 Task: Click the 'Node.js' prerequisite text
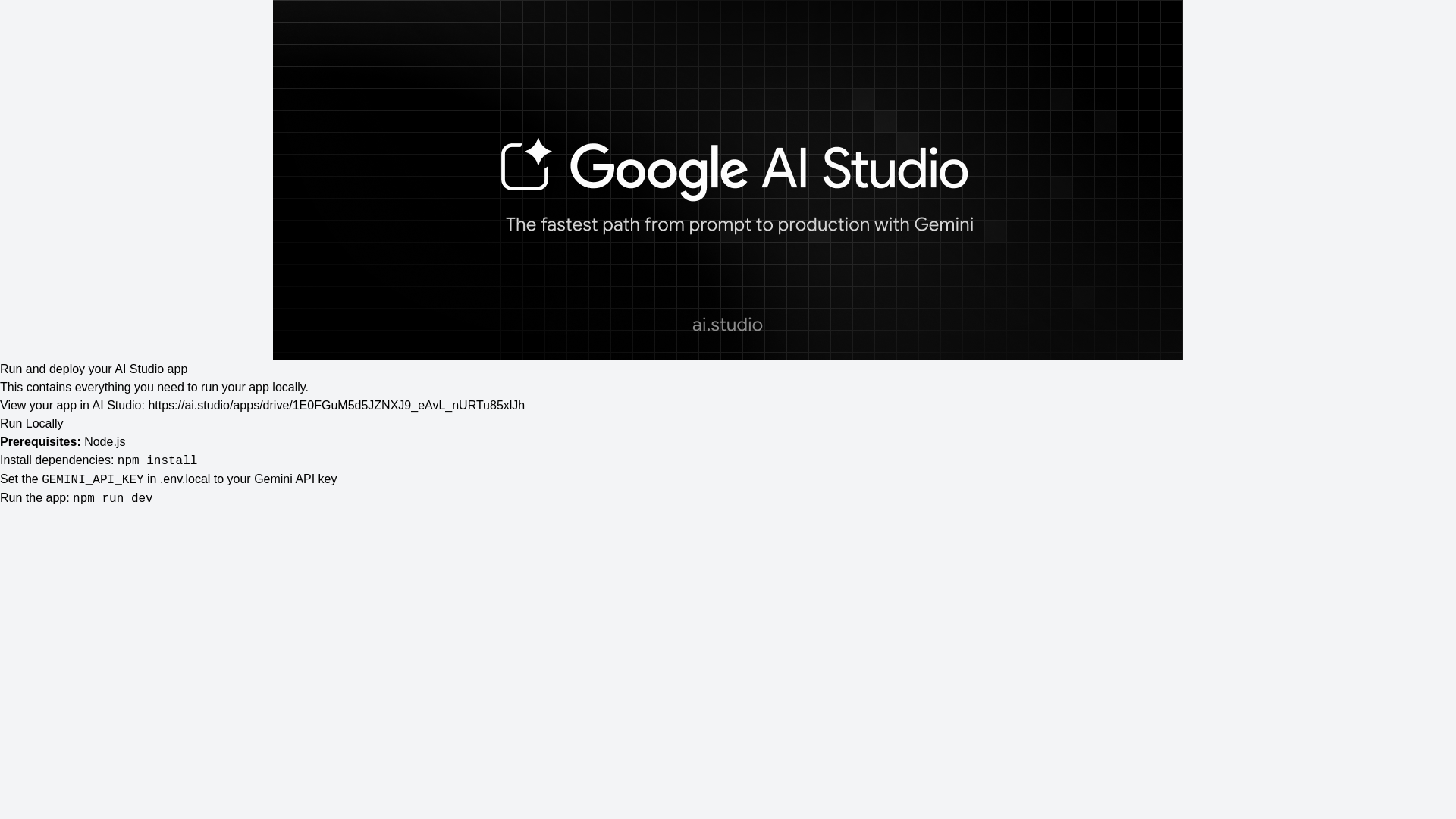pos(105,442)
